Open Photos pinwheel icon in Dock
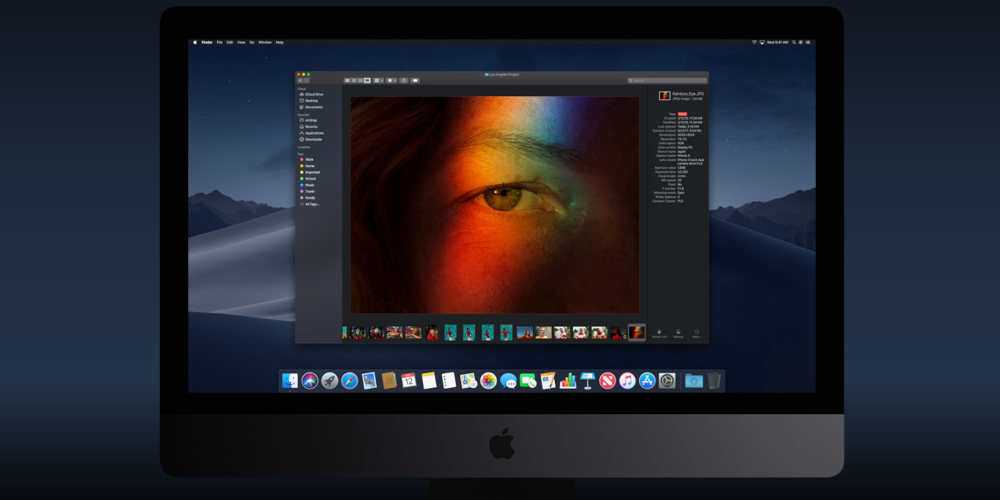 coord(489,381)
